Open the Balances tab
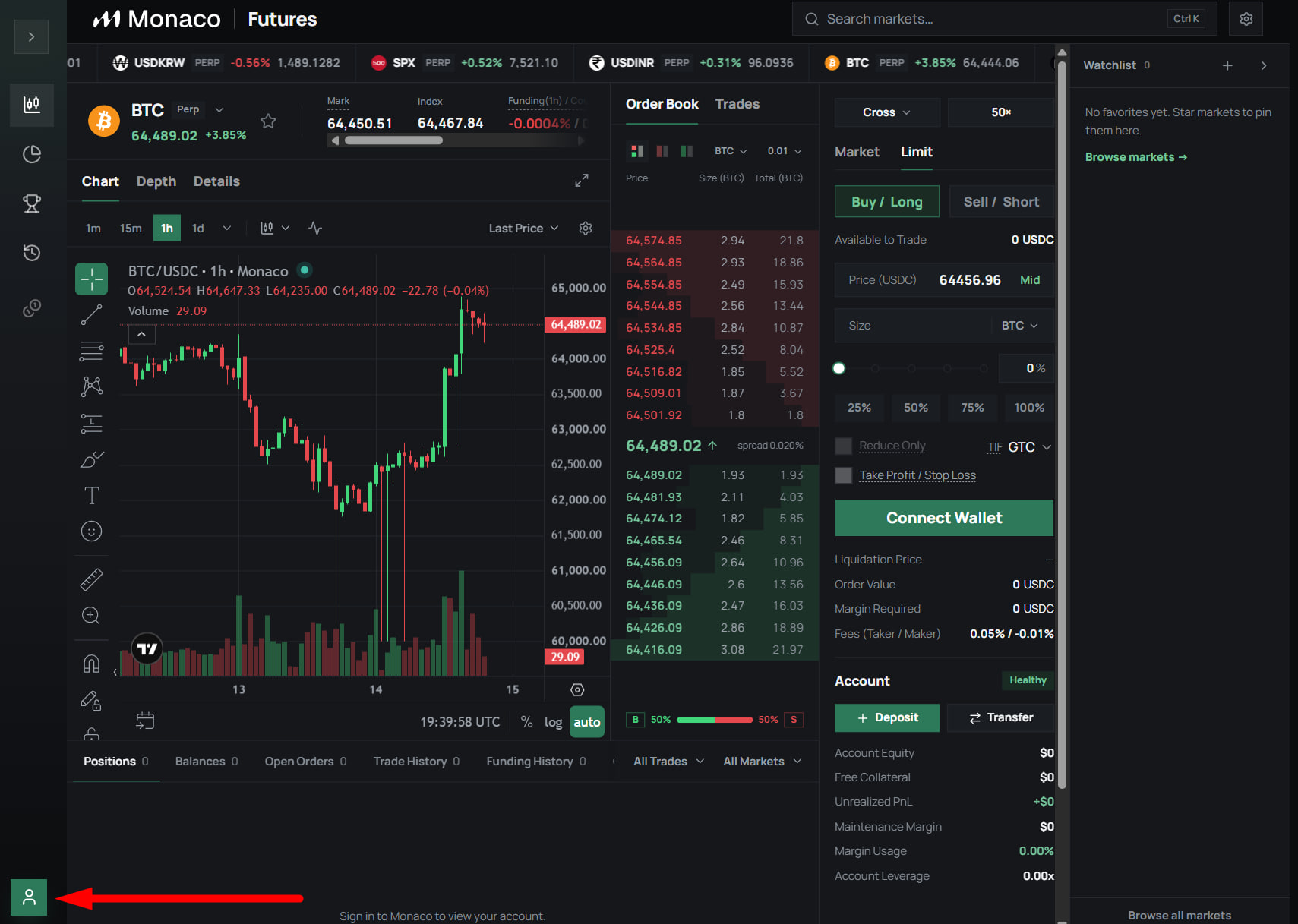1298x924 pixels. [x=207, y=762]
